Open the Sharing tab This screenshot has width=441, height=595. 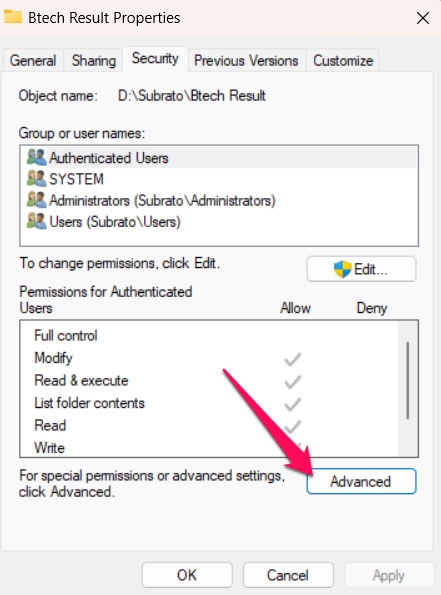(x=94, y=61)
